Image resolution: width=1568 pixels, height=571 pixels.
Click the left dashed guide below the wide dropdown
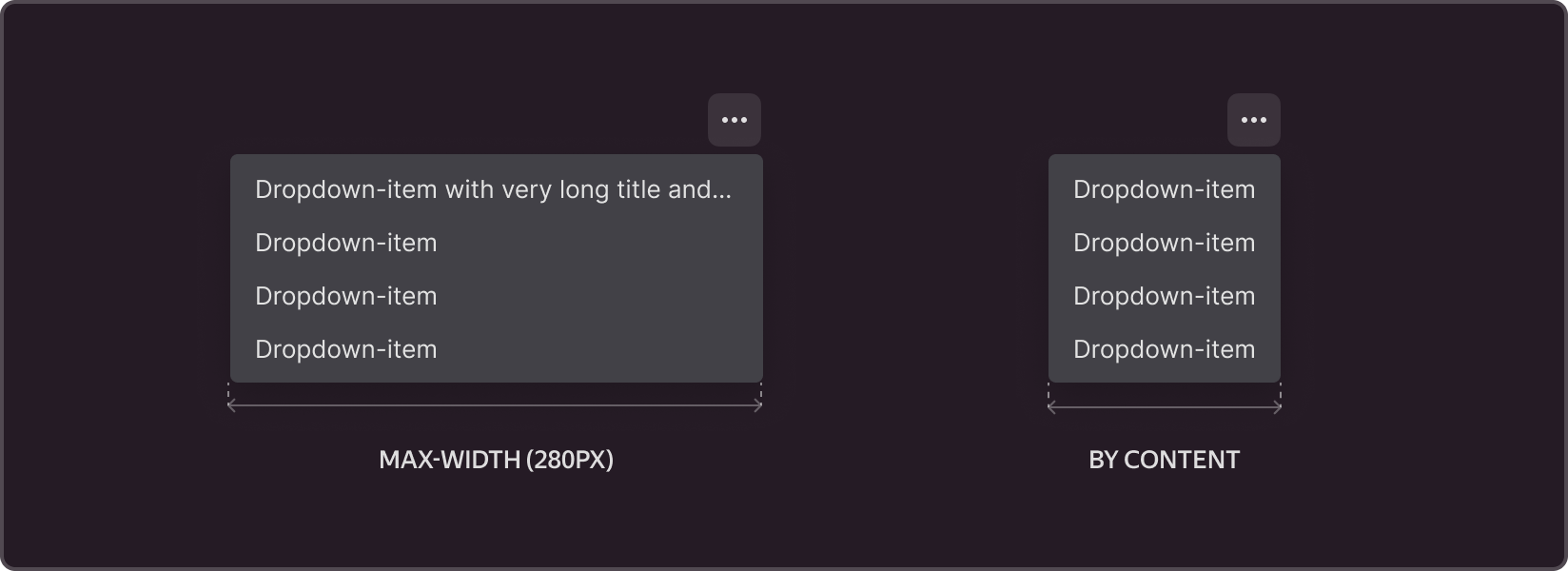(229, 391)
